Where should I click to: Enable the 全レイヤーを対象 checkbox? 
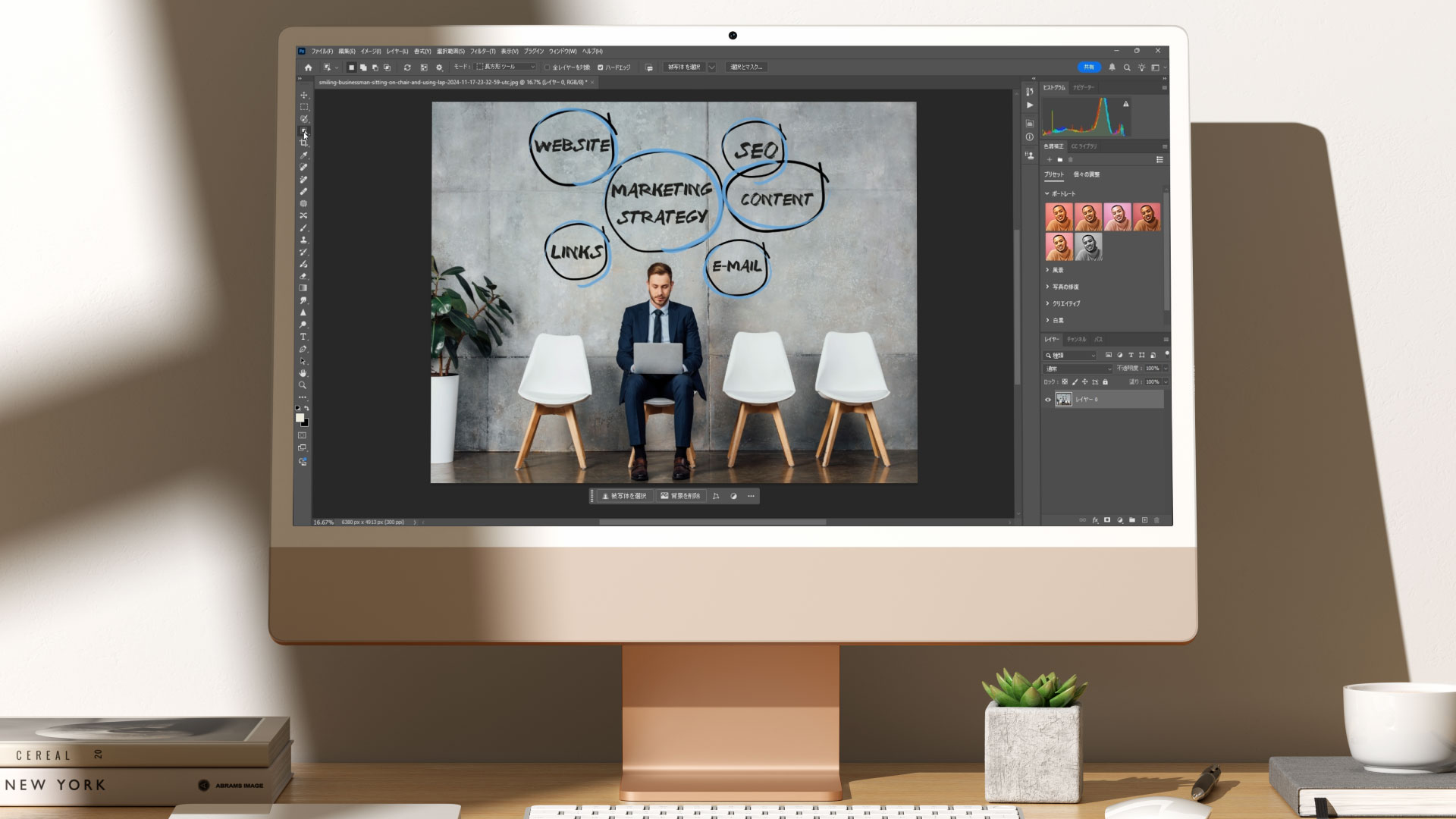pos(548,67)
